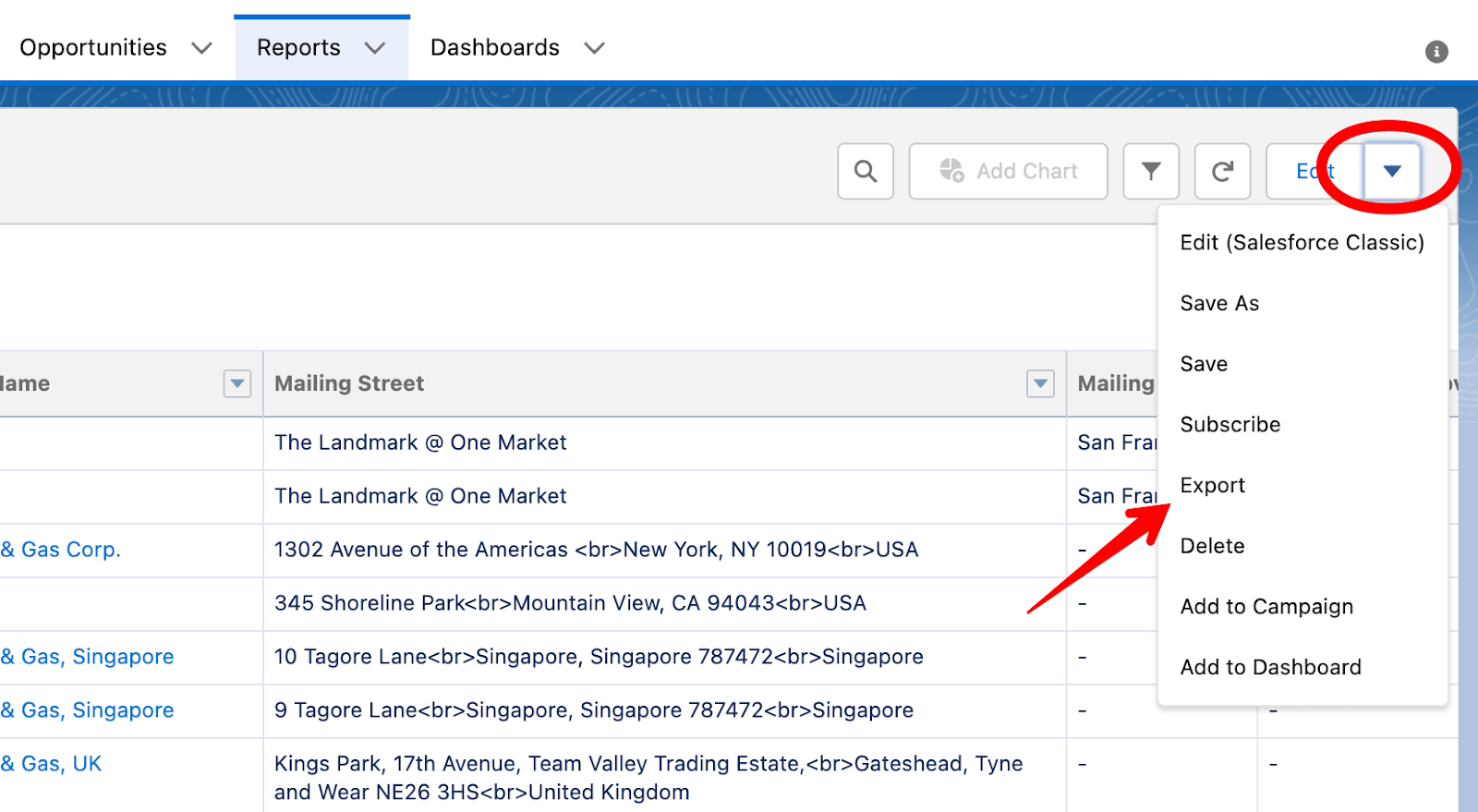Select Edit (Salesforce Classic) menu item
This screenshot has height=812, width=1478.
tap(1302, 243)
